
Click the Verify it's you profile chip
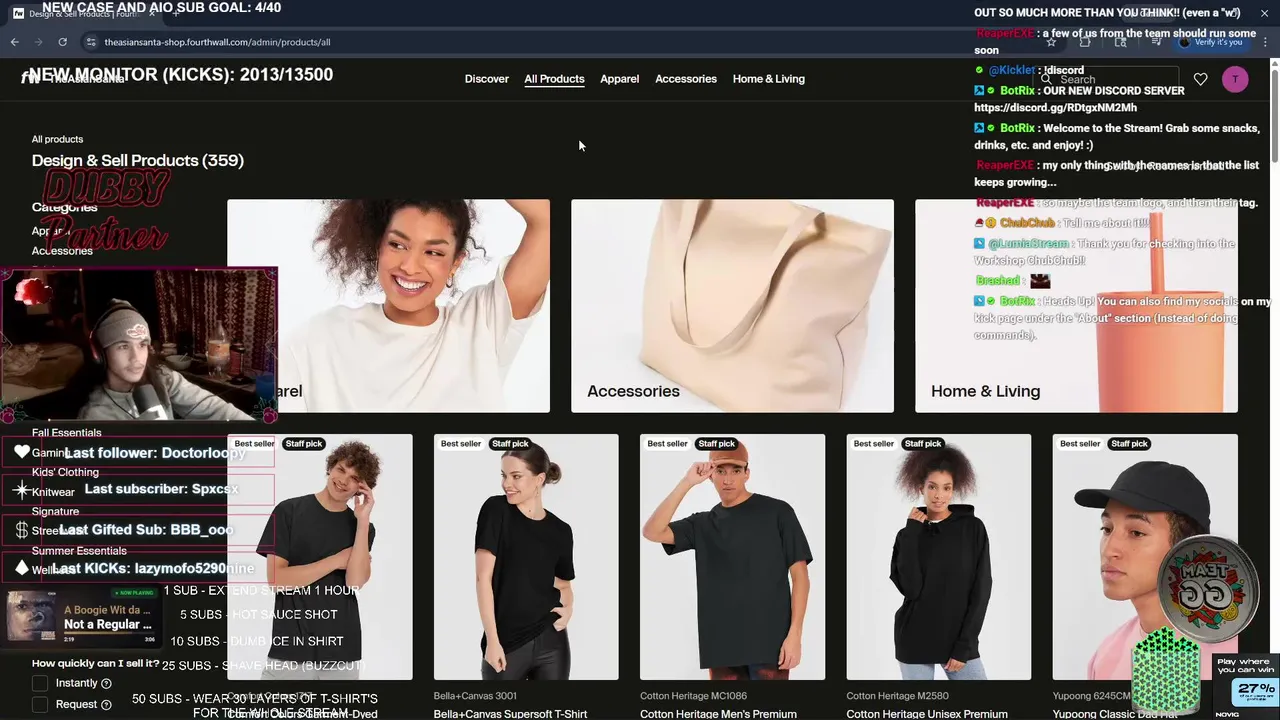point(1210,42)
